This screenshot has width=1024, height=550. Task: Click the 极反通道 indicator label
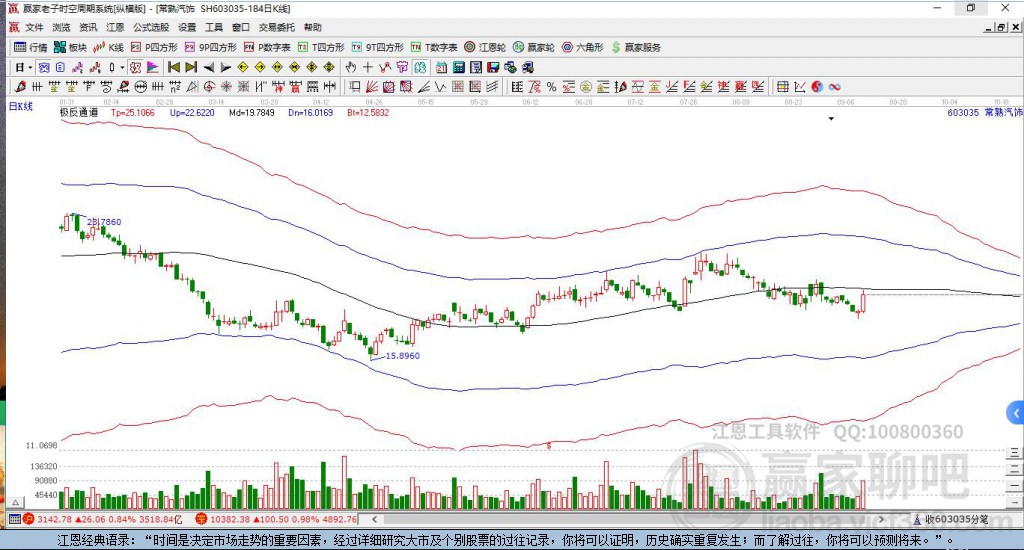(x=79, y=112)
